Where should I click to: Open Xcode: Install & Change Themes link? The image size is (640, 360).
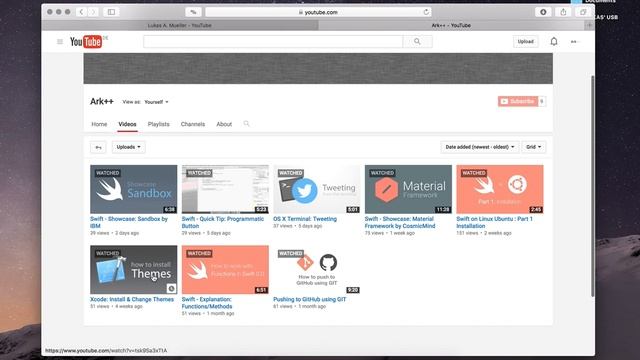132,300
